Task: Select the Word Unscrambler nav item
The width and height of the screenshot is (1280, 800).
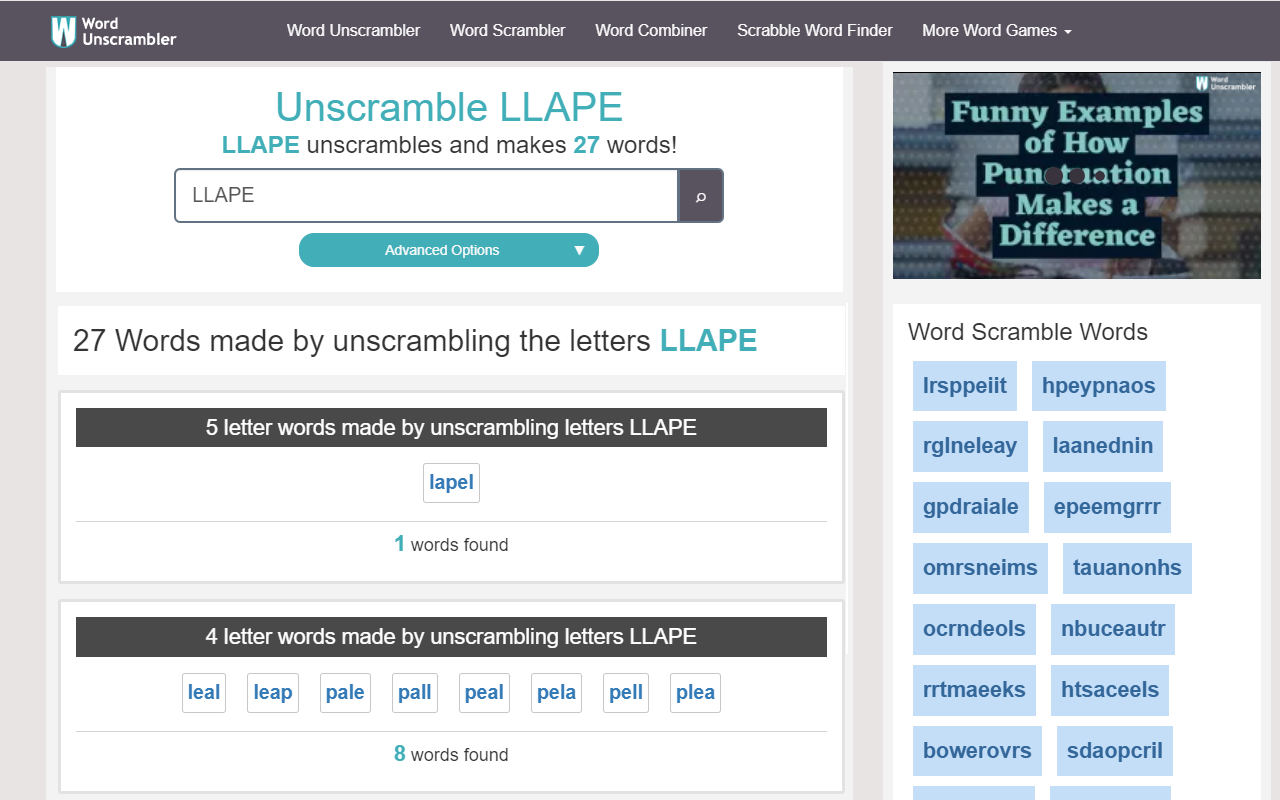Action: coord(353,30)
